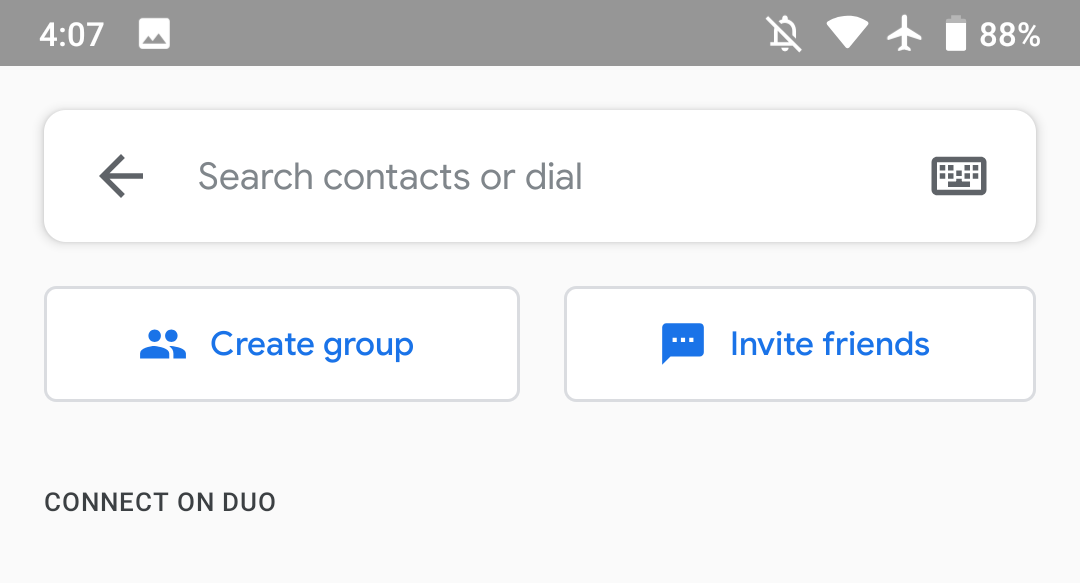Open the dial pad keyboard icon

point(958,177)
